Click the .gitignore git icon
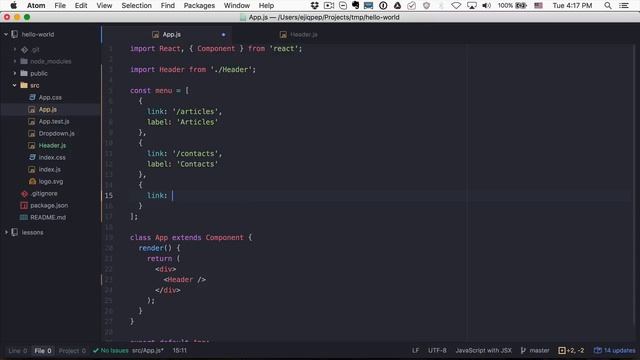The height and width of the screenshot is (360, 640). point(24,193)
